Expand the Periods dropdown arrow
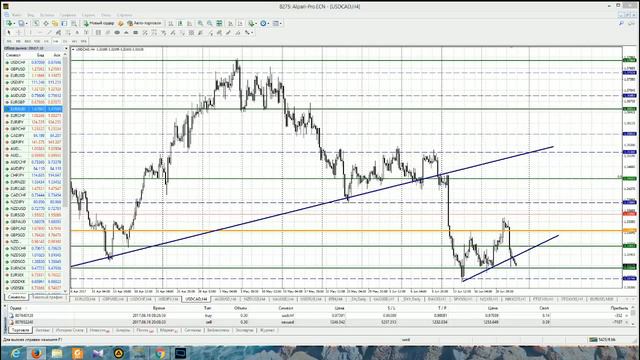This screenshot has width=640, height=360. pyautogui.click(x=269, y=23)
